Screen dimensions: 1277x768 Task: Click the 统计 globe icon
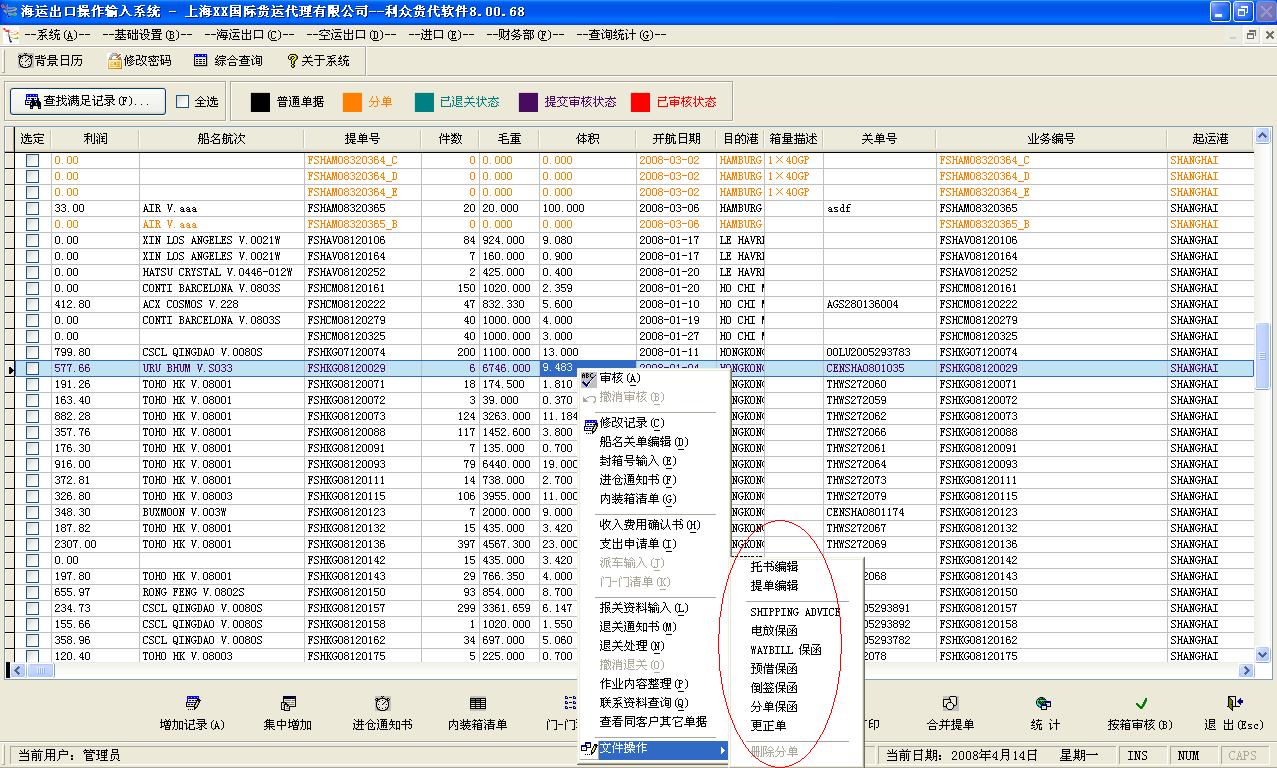pos(1044,704)
